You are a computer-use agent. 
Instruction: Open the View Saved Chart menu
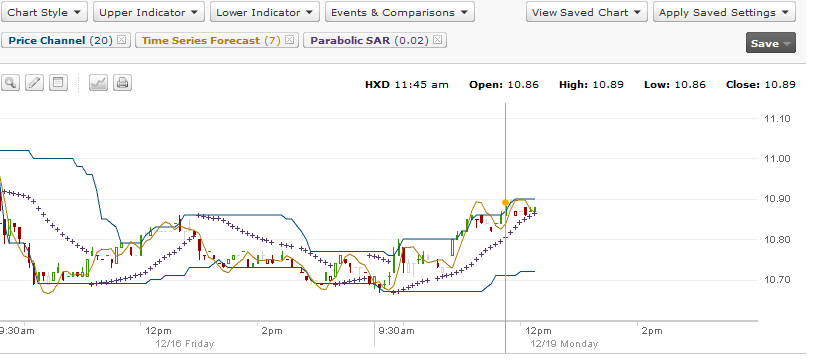point(587,12)
